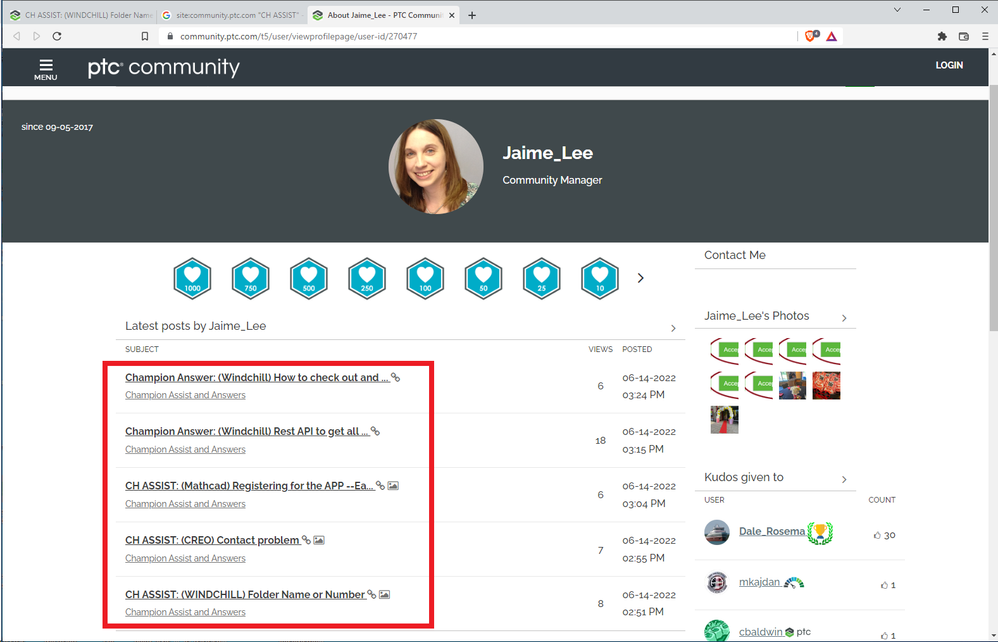
Task: Switch to the Google site search tab
Action: pyautogui.click(x=231, y=15)
